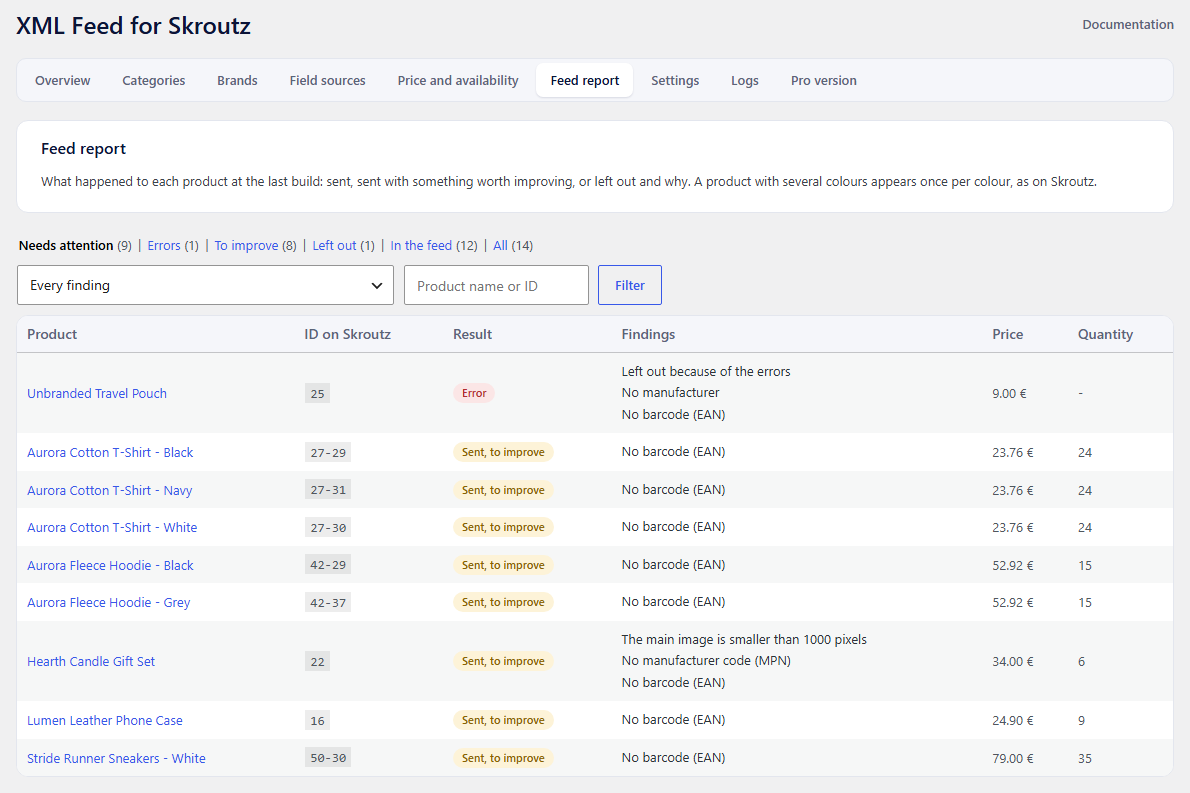The image size is (1190, 793).
Task: Click the Filter button
Action: (630, 285)
